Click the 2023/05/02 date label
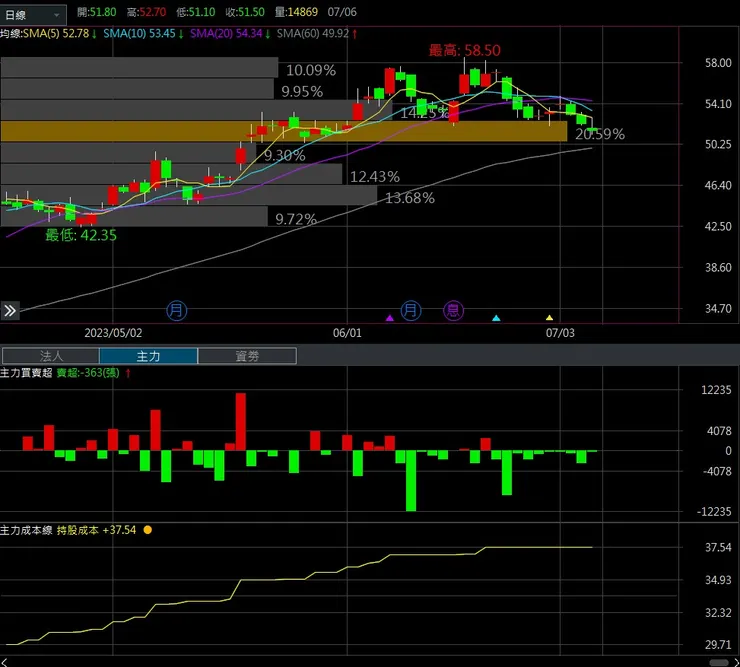The image size is (740, 667). tap(113, 333)
